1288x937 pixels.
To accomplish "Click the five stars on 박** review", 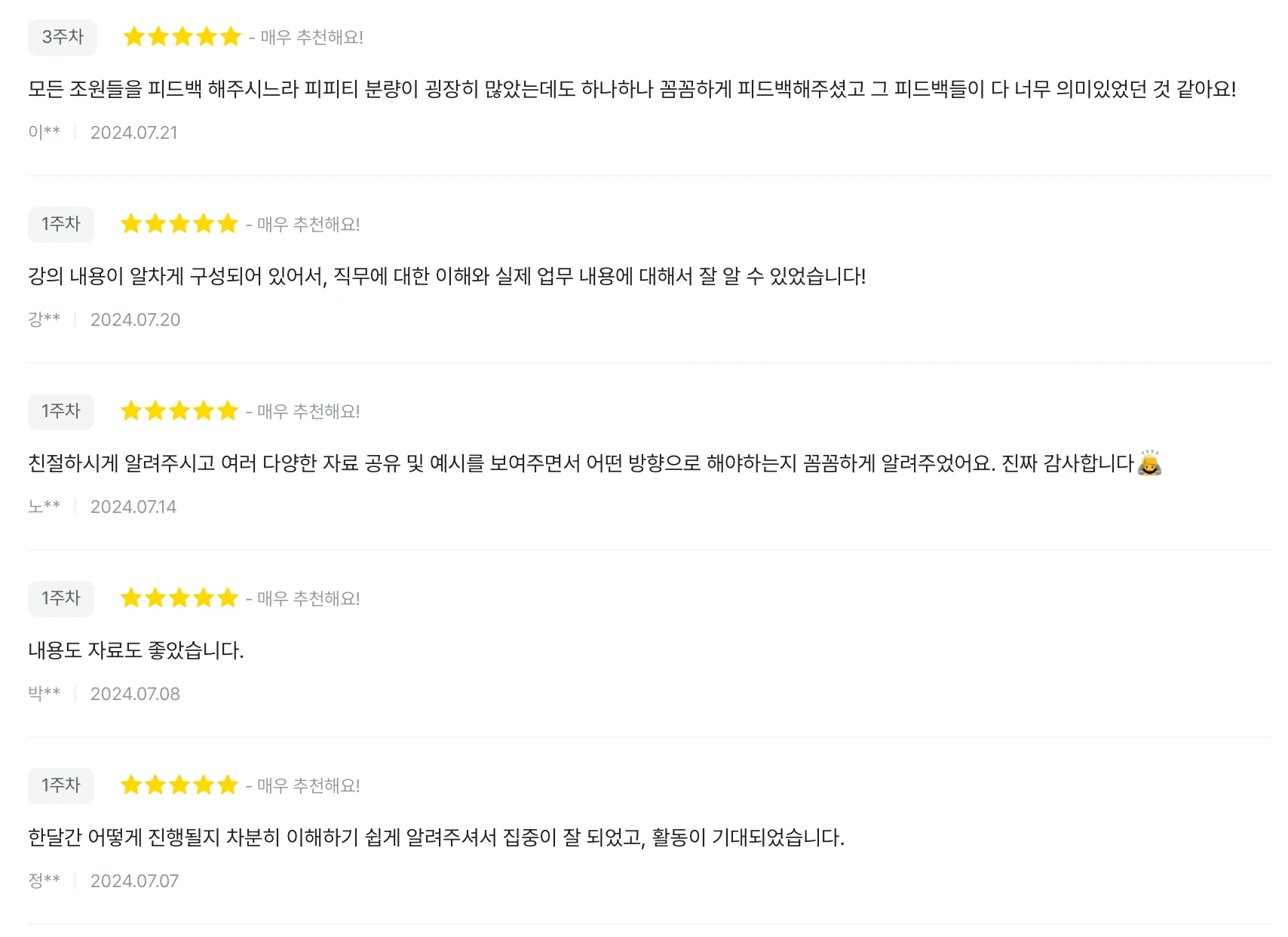I will [x=179, y=598].
